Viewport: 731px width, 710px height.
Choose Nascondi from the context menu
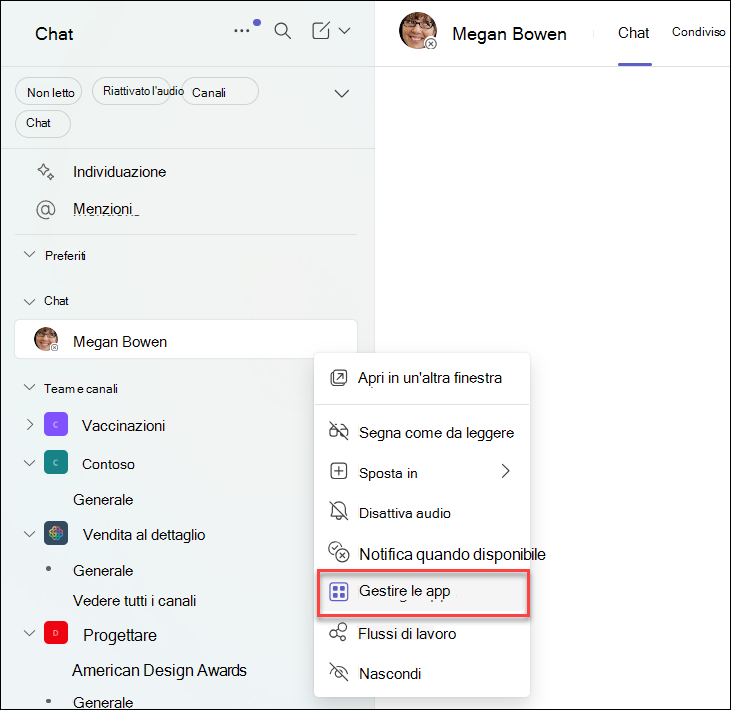coord(422,674)
